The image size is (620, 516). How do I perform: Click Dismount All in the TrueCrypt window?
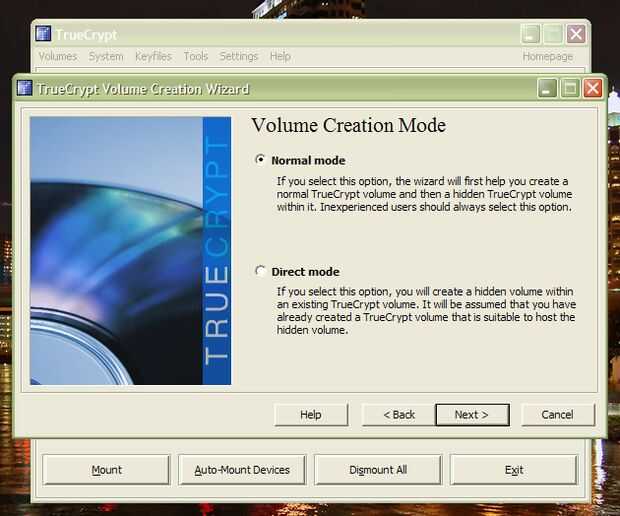click(378, 470)
